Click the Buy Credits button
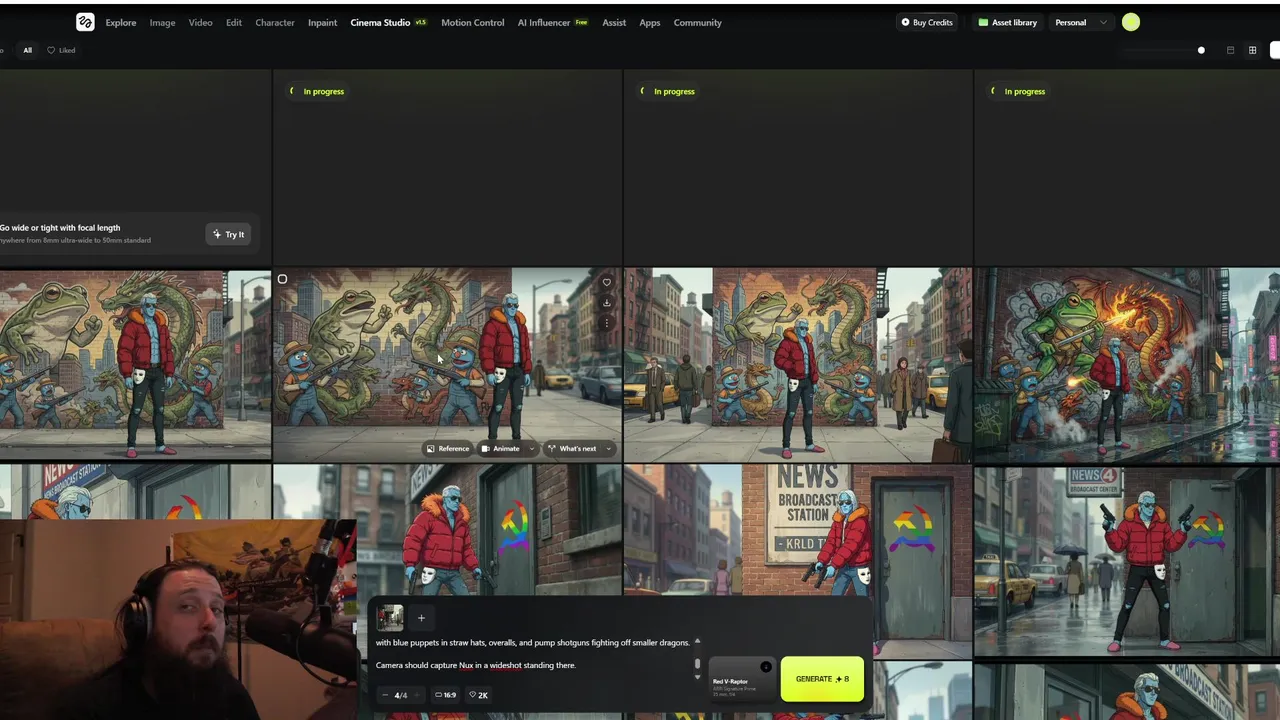 point(927,22)
